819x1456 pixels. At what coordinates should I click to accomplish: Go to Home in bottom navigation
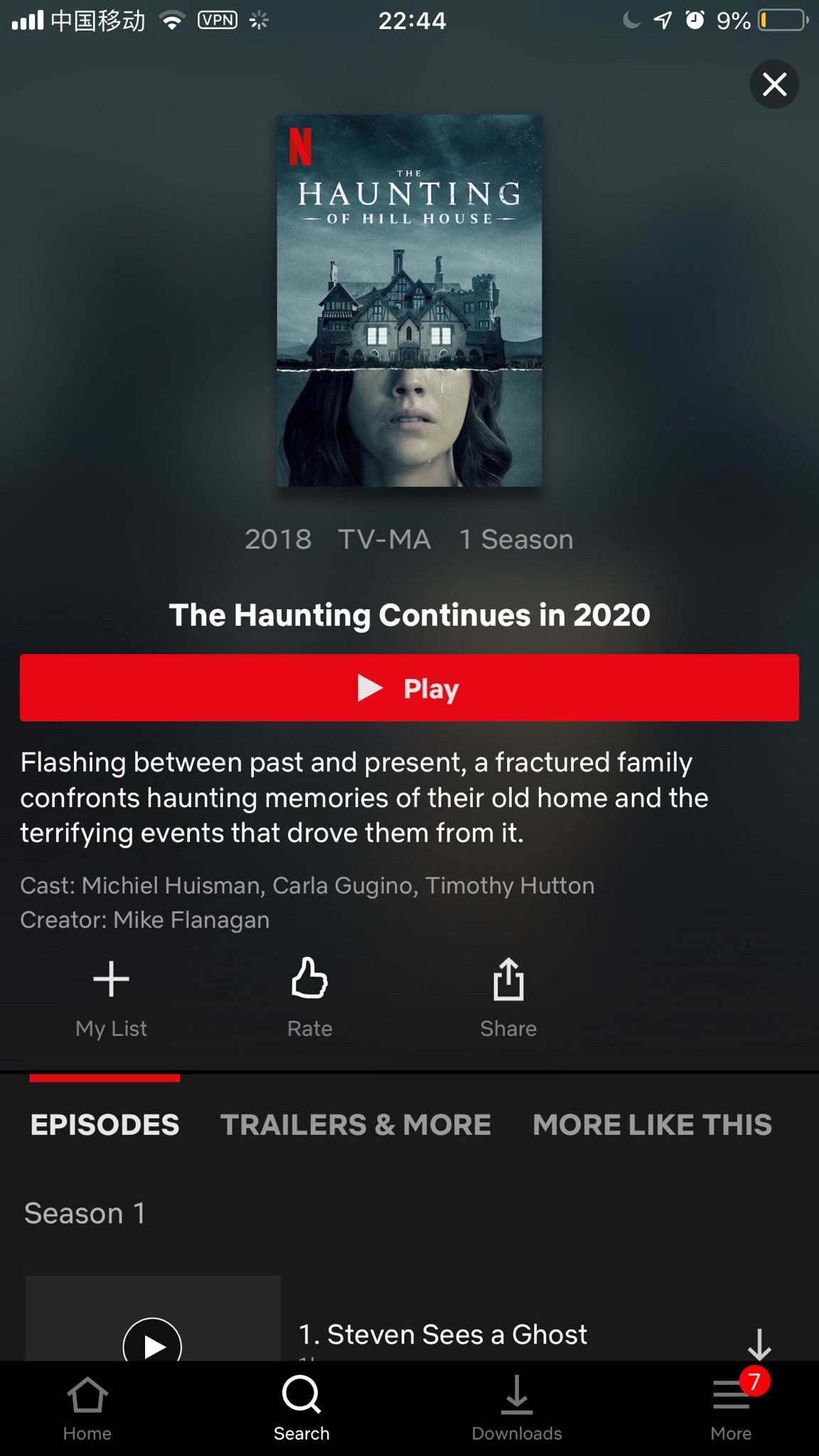87,1409
